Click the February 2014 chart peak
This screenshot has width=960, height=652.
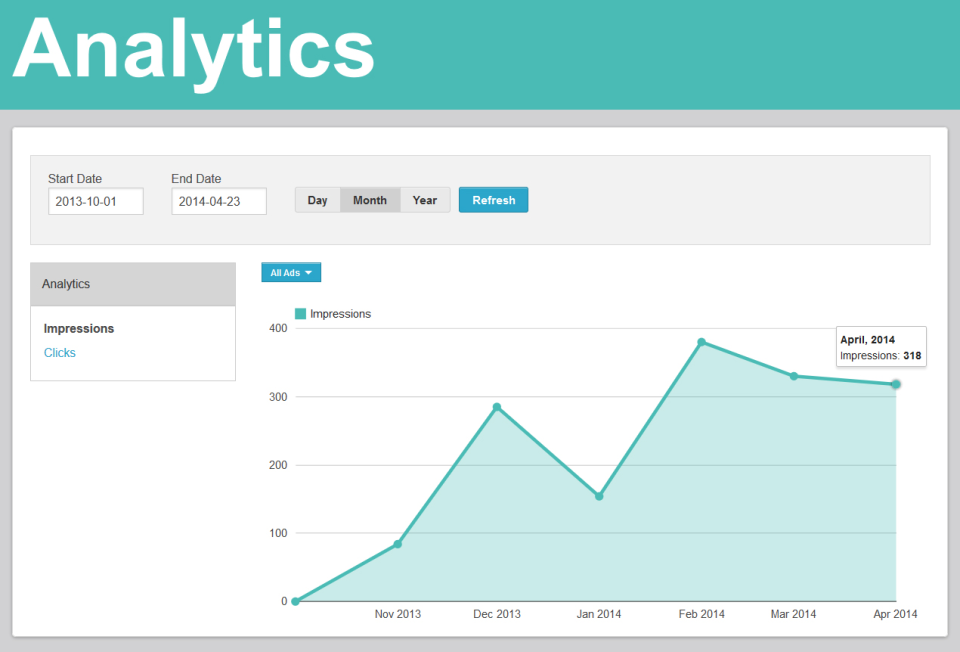701,341
